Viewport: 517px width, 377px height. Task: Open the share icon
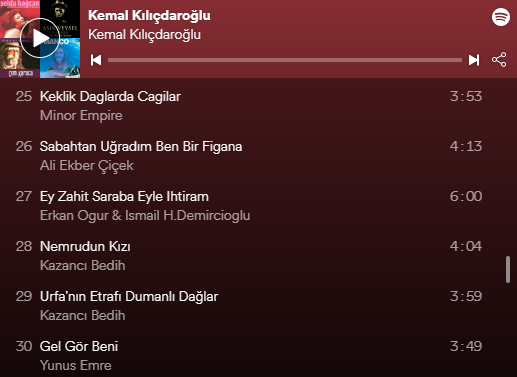(x=499, y=60)
